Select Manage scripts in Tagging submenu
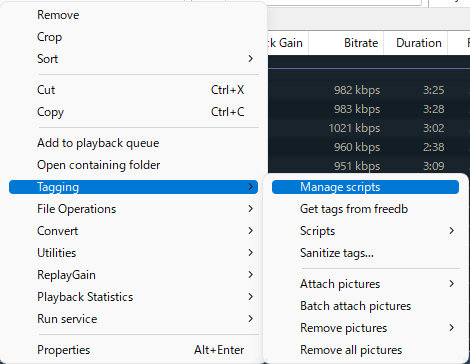The height and width of the screenshot is (364, 470). 365,187
